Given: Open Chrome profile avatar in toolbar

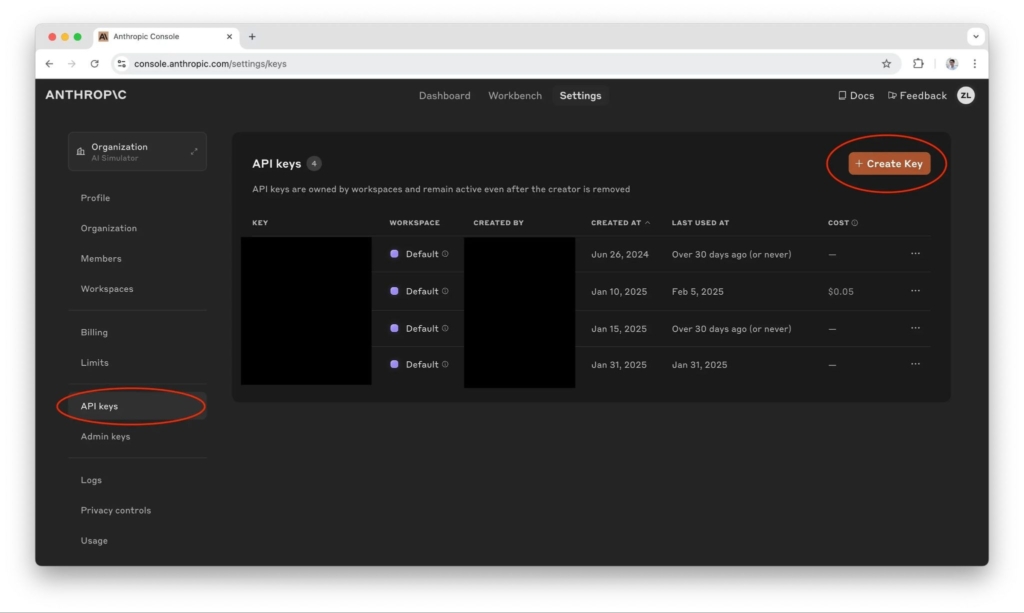Looking at the screenshot, I should pos(952,64).
